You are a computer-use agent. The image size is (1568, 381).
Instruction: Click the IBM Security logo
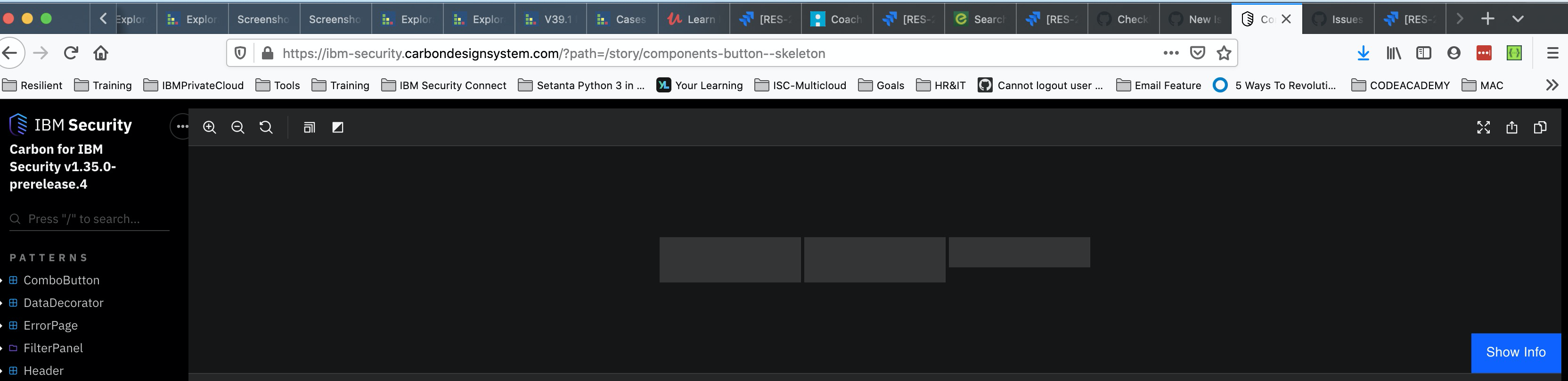(71, 124)
